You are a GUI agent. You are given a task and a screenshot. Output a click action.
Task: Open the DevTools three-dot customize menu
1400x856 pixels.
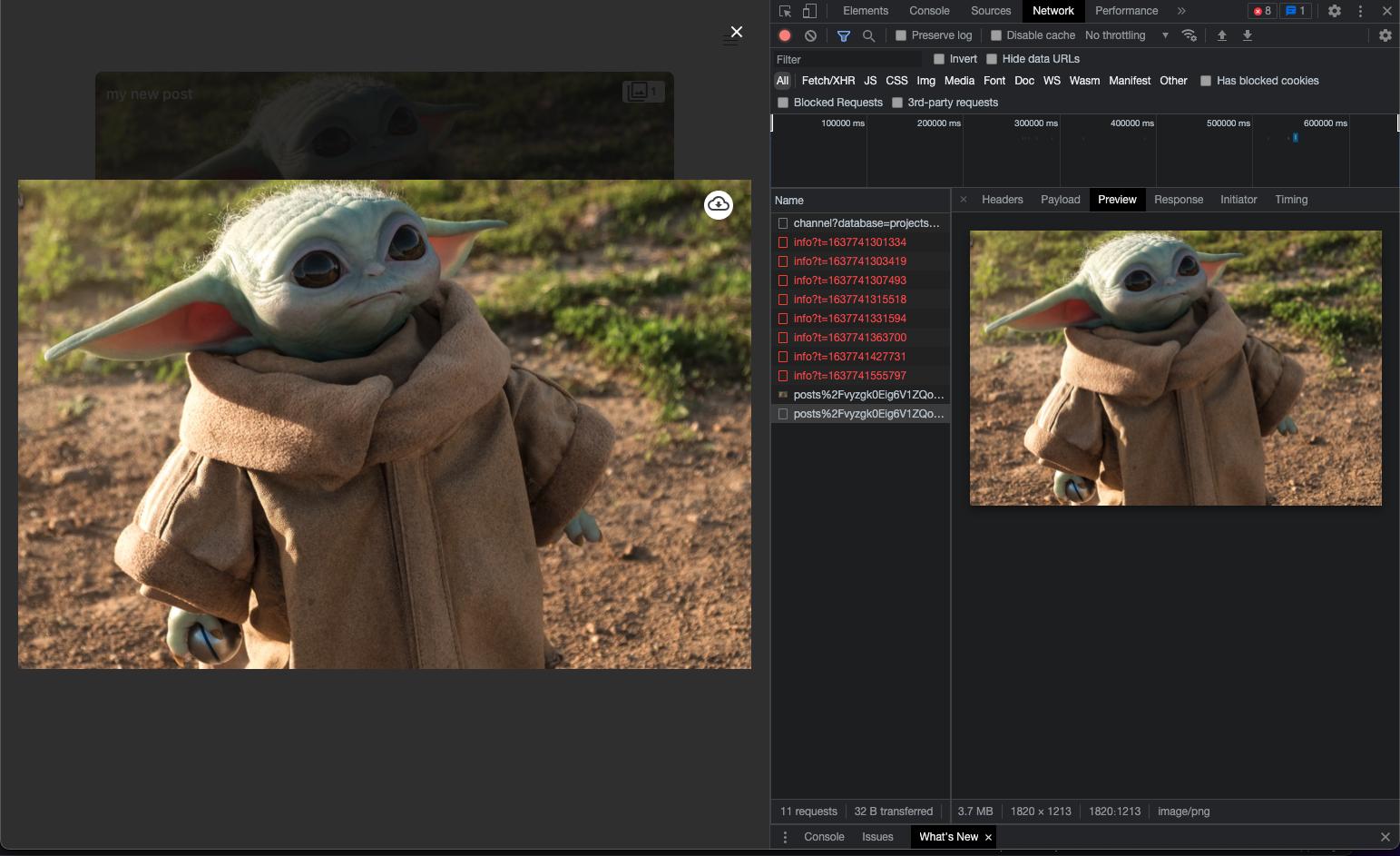1360,11
